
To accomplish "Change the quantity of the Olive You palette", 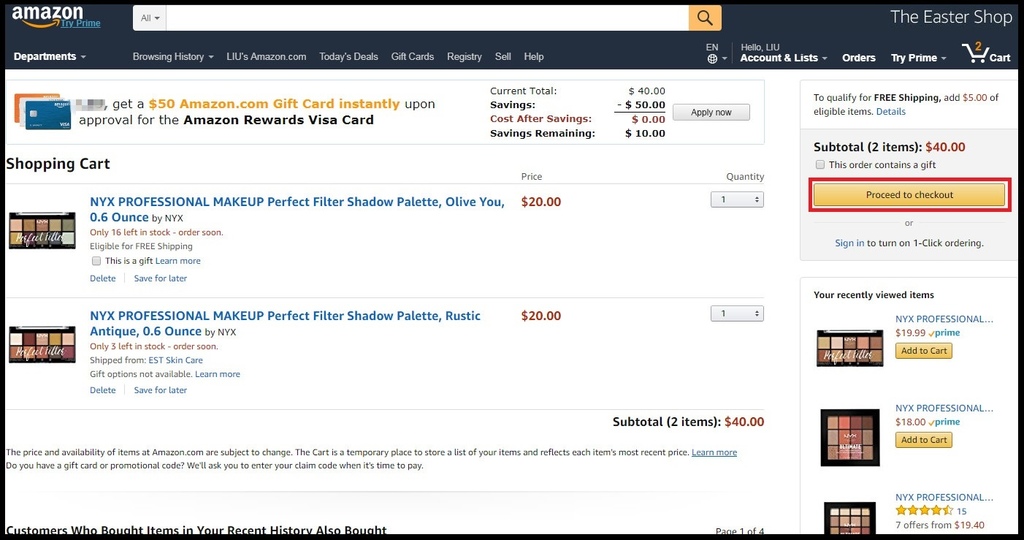I will [x=737, y=200].
